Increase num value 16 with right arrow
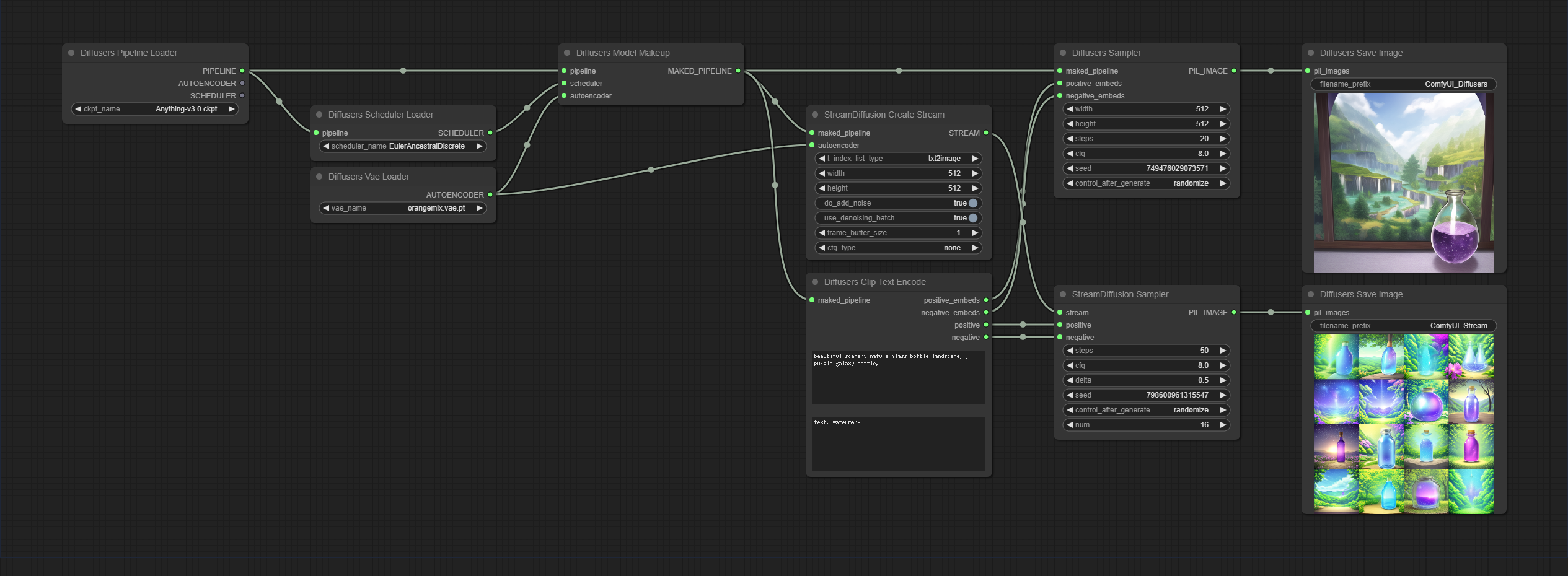 [x=1223, y=425]
